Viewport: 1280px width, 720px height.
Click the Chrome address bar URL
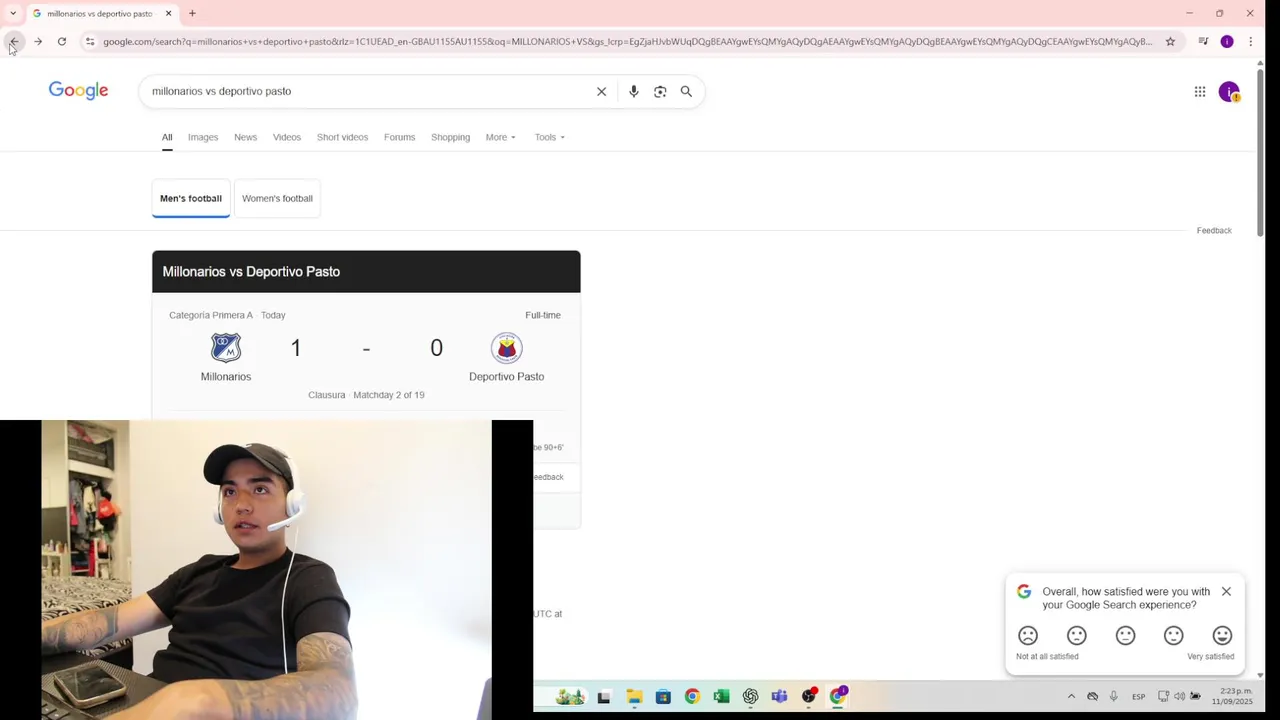click(627, 41)
